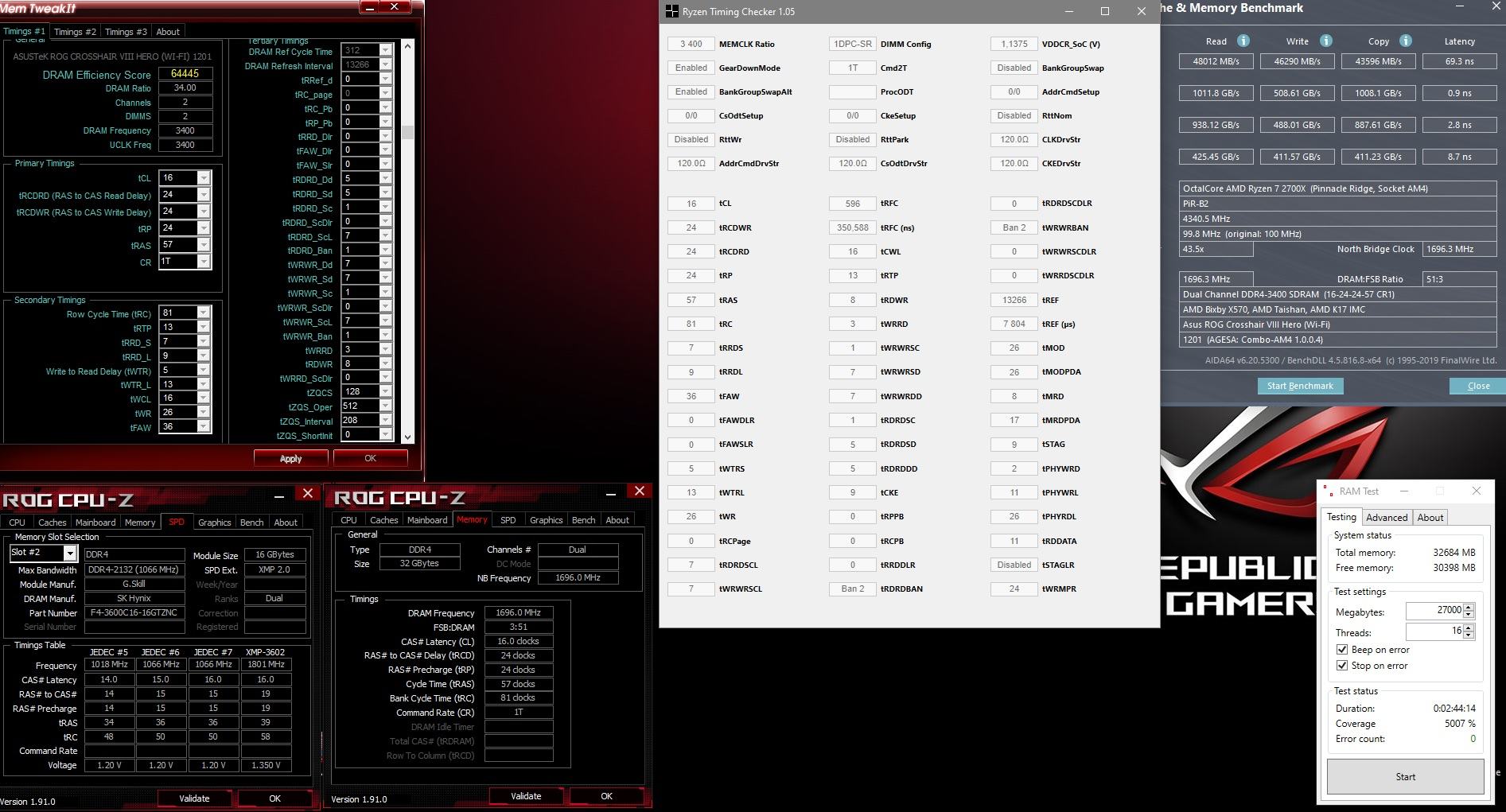Screen dimensions: 1506x812
Task: Increase Megabytes with stepper up arrow
Action: point(1469,607)
